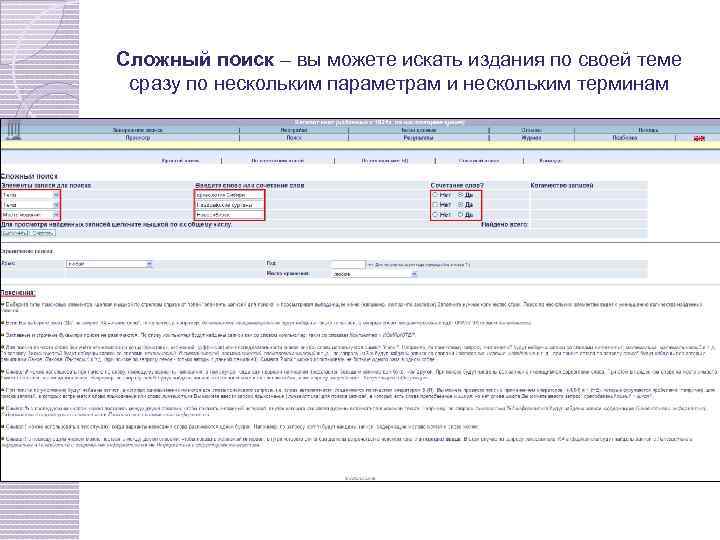Click the Год year input field
The height and width of the screenshot is (540, 720).
(x=348, y=264)
